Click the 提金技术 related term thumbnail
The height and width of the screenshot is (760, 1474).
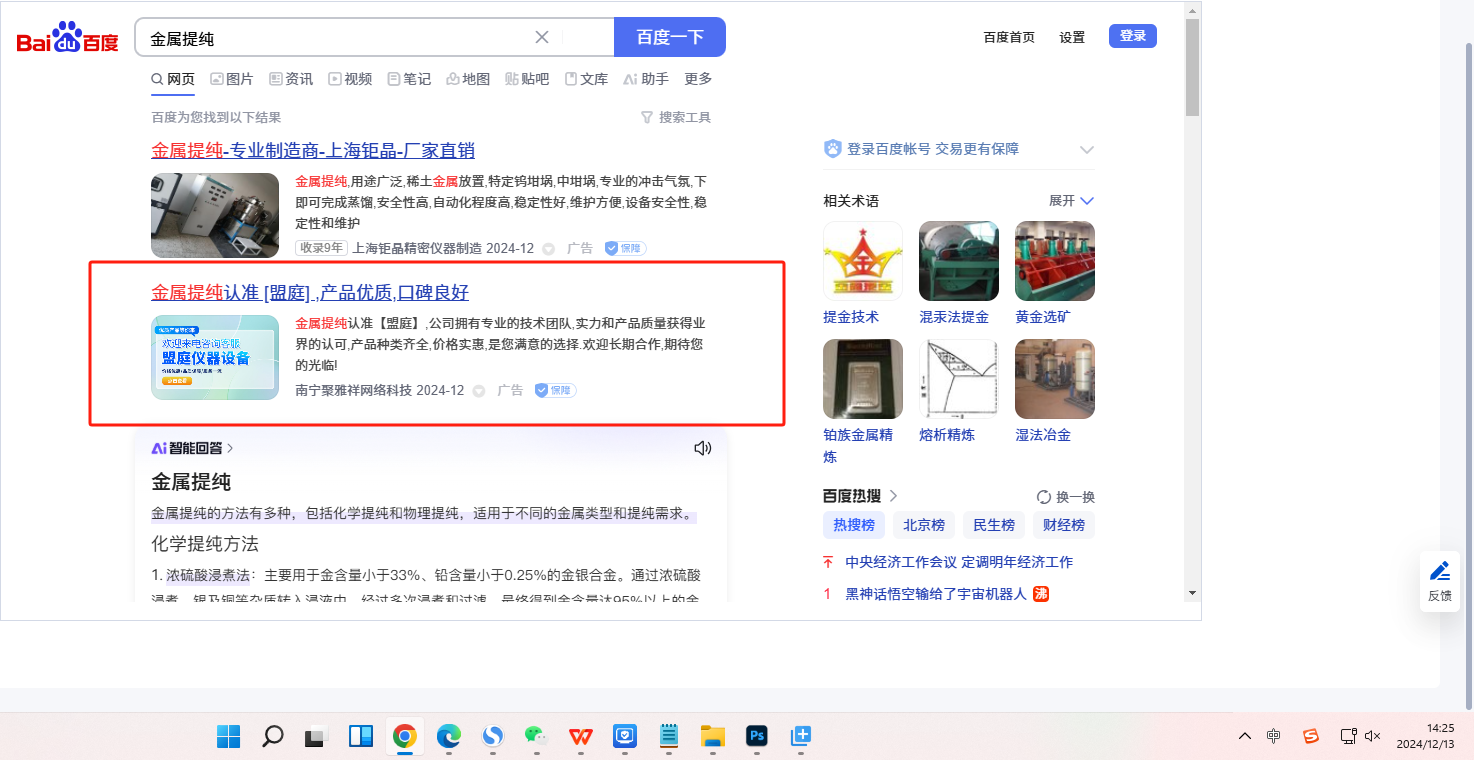[863, 261]
